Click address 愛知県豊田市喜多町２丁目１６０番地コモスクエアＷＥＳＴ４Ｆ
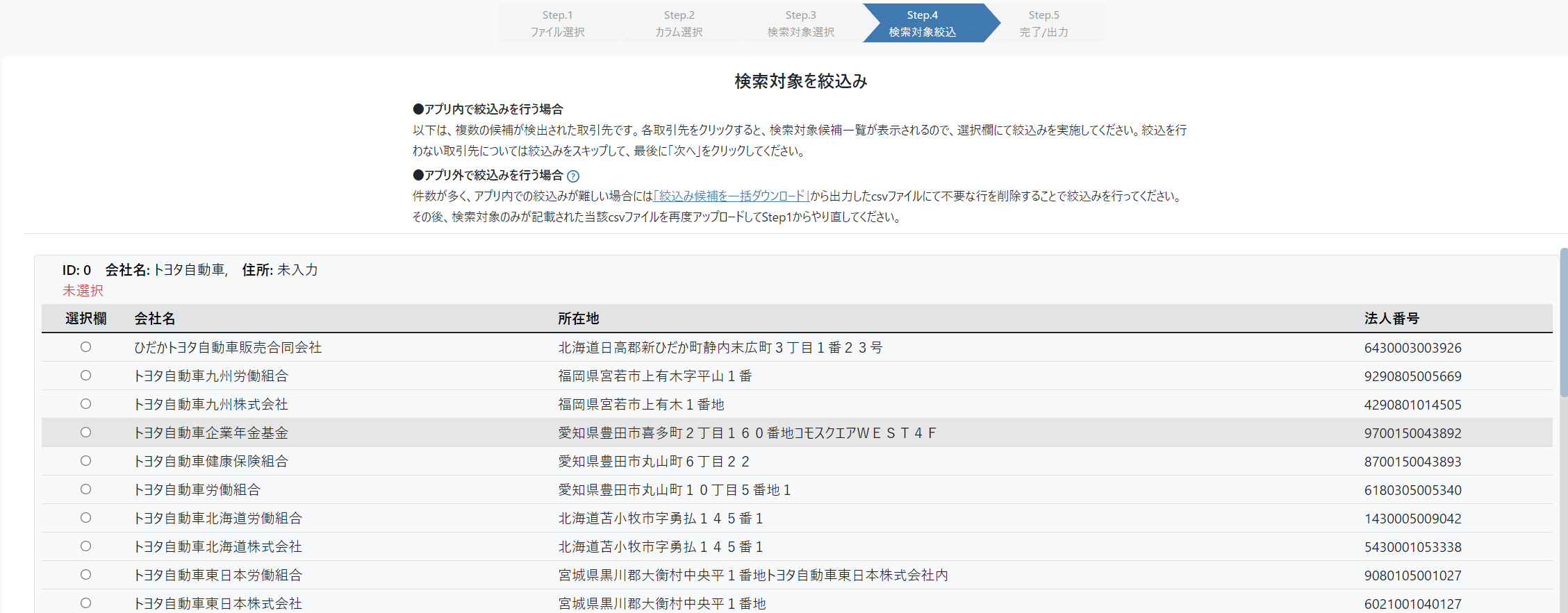 [x=748, y=433]
